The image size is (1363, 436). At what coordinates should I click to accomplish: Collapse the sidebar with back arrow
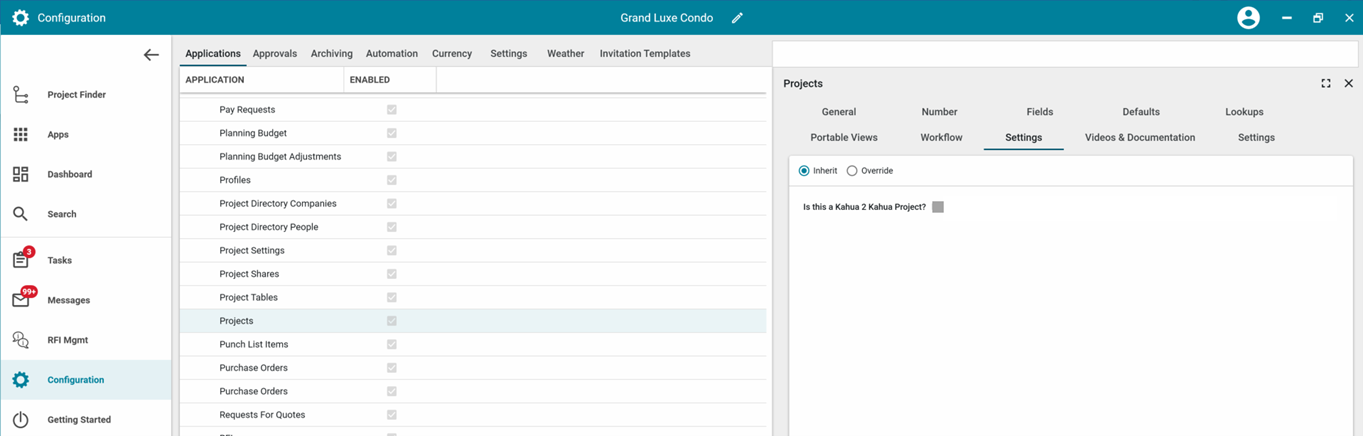pyautogui.click(x=151, y=55)
